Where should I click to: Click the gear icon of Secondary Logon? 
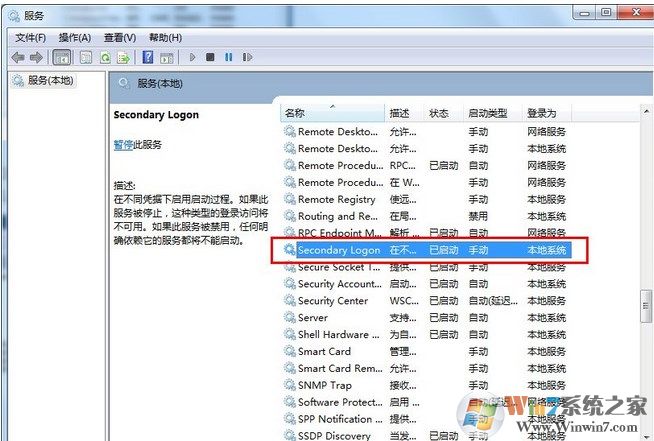tap(289, 250)
